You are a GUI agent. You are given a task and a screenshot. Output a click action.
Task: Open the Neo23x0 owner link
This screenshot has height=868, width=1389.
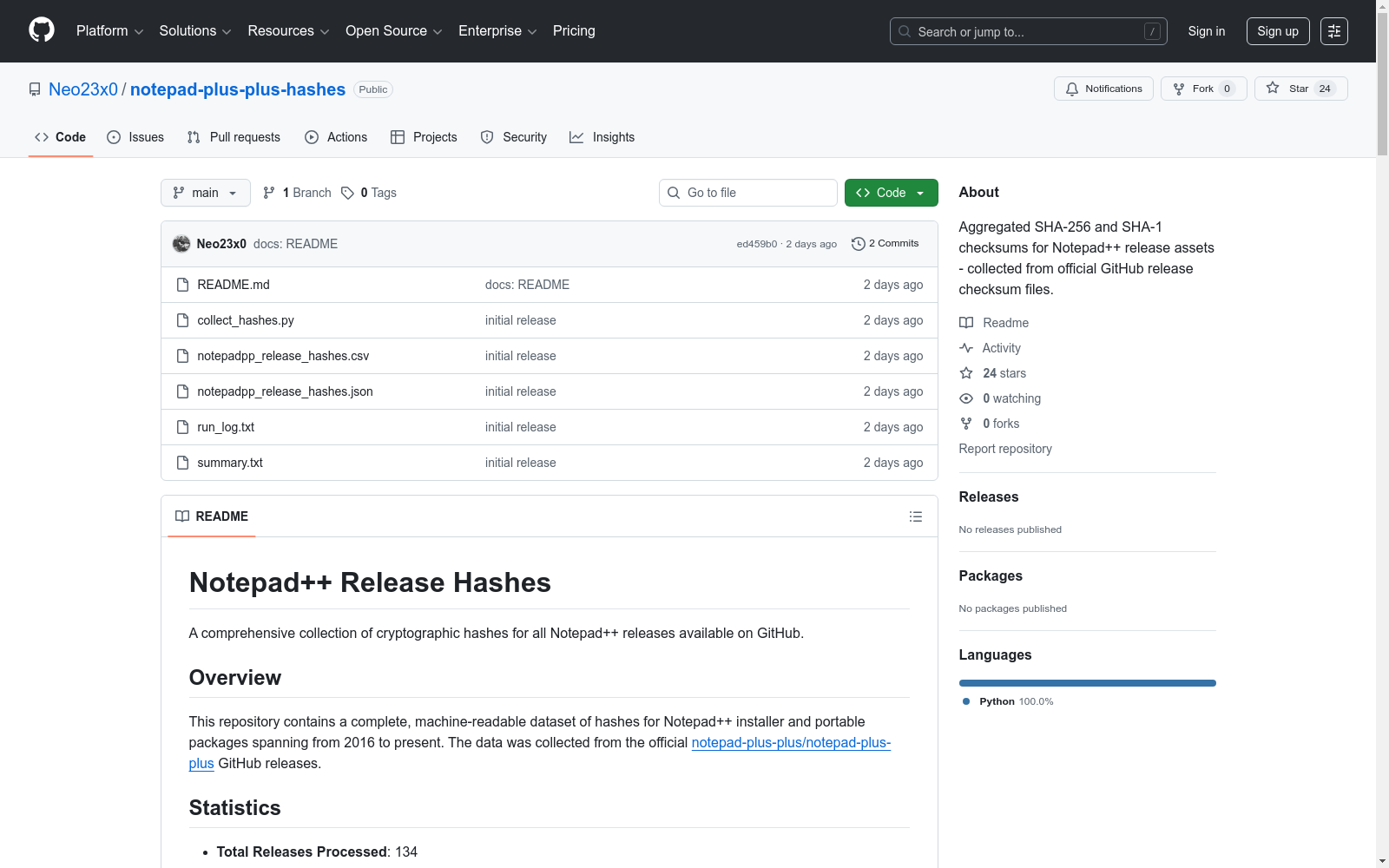click(x=83, y=89)
